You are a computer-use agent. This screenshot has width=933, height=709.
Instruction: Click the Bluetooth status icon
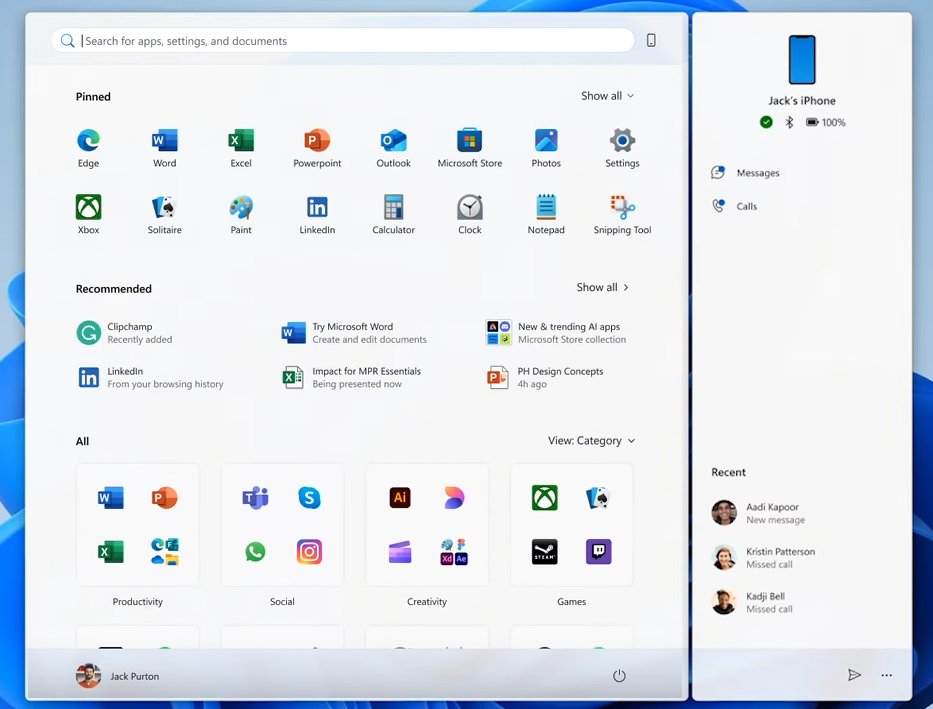(789, 122)
